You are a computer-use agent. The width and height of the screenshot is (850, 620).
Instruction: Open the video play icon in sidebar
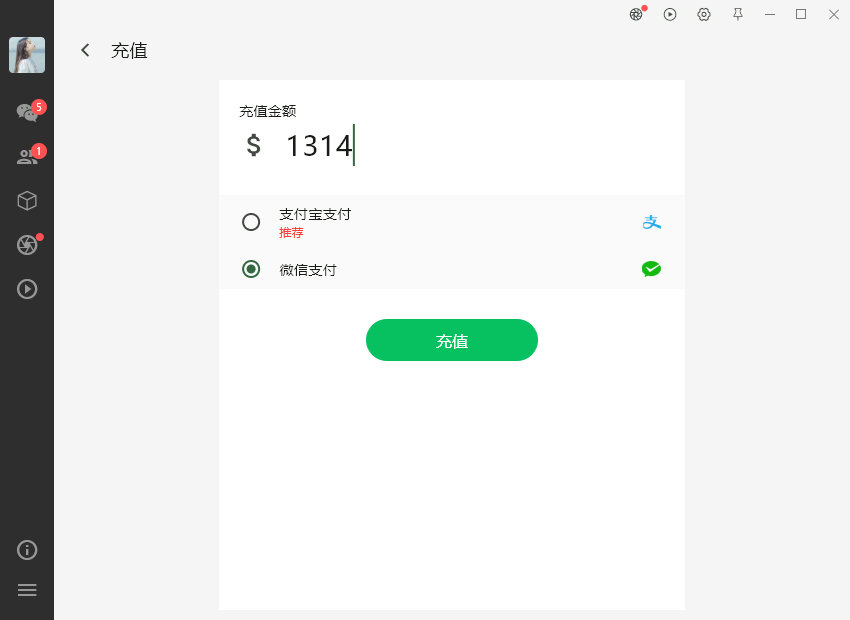(x=27, y=289)
